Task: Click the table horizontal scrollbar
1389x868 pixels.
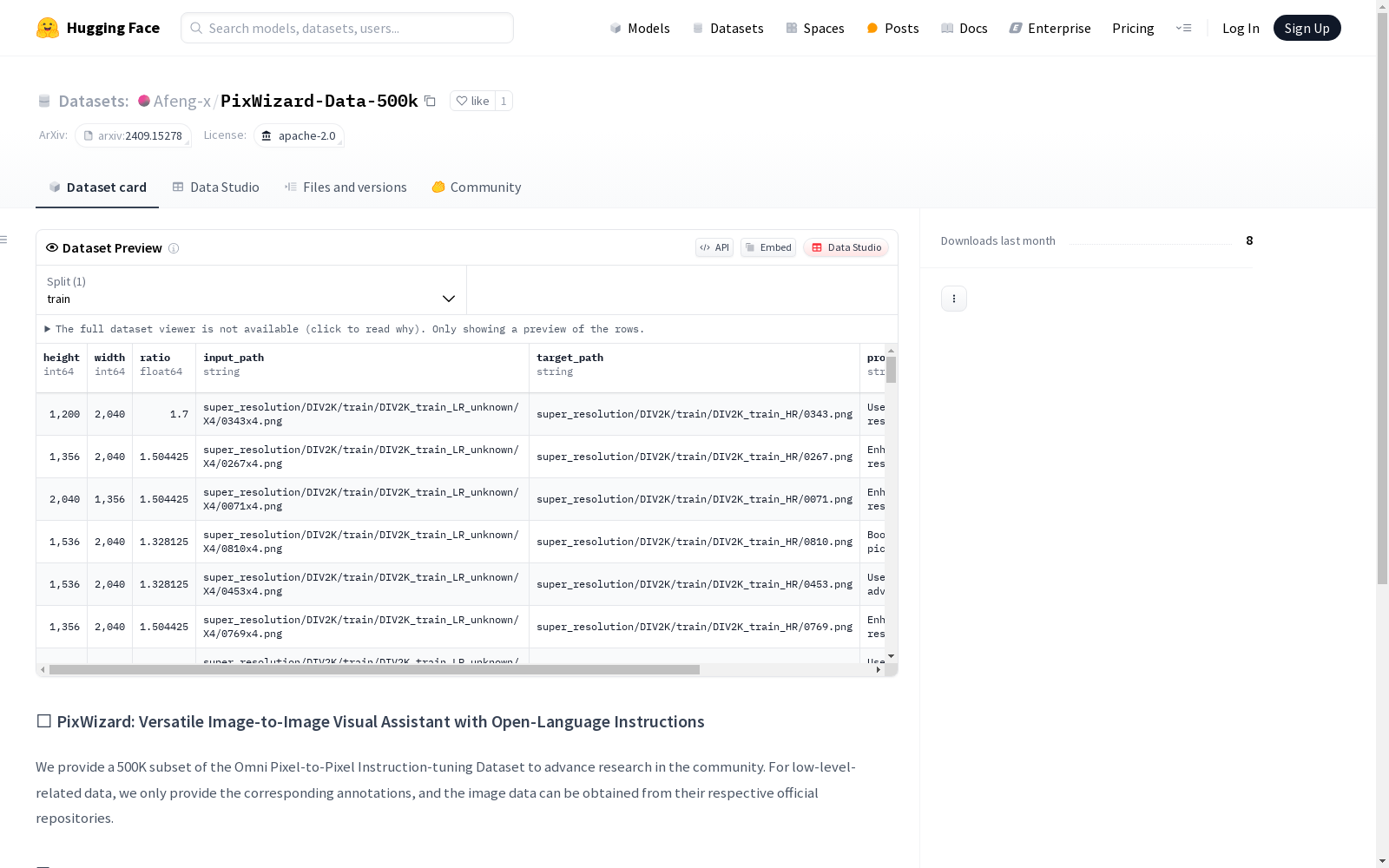Action: tap(374, 669)
